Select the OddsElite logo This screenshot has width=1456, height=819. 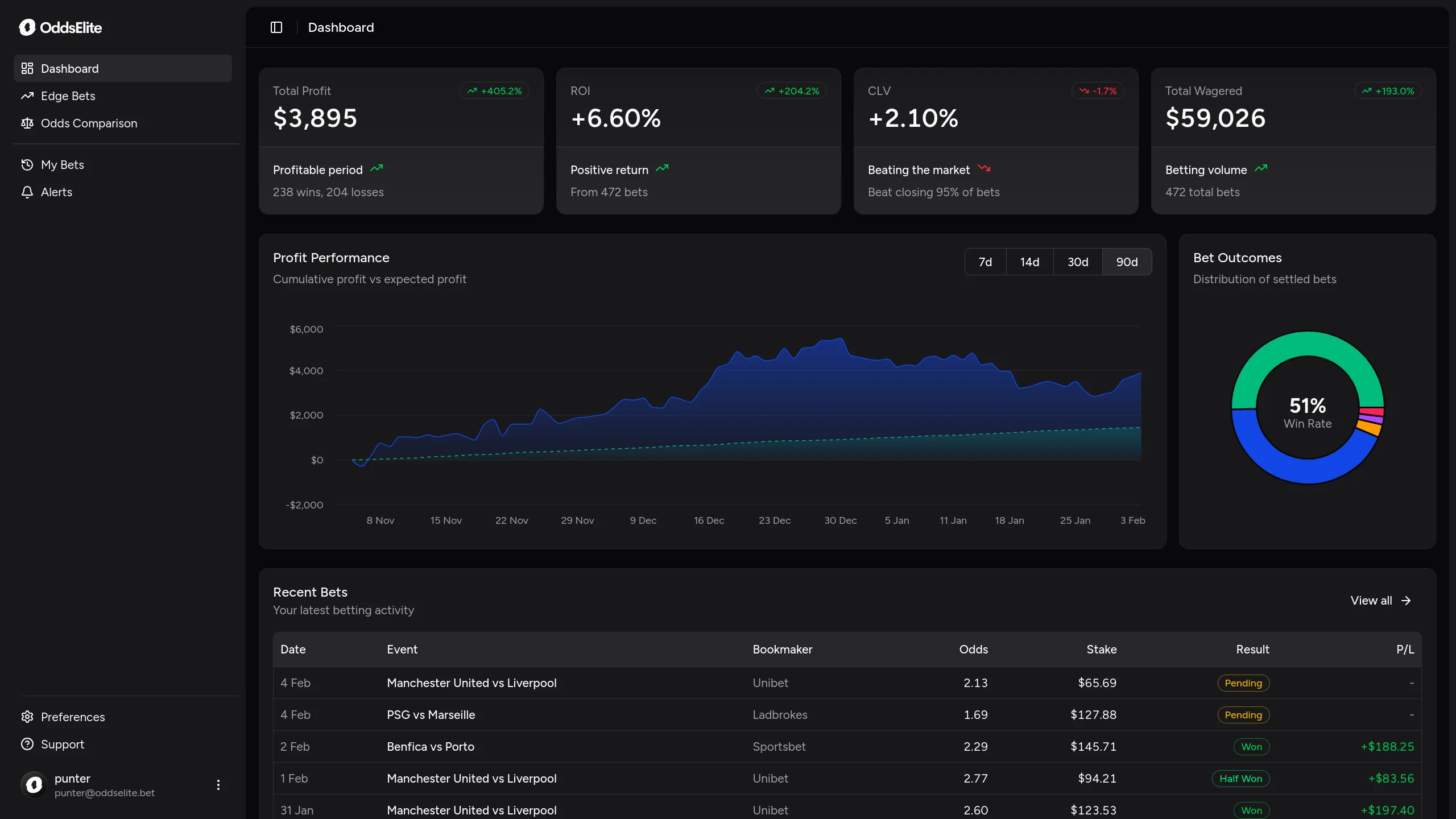pyautogui.click(x=61, y=27)
